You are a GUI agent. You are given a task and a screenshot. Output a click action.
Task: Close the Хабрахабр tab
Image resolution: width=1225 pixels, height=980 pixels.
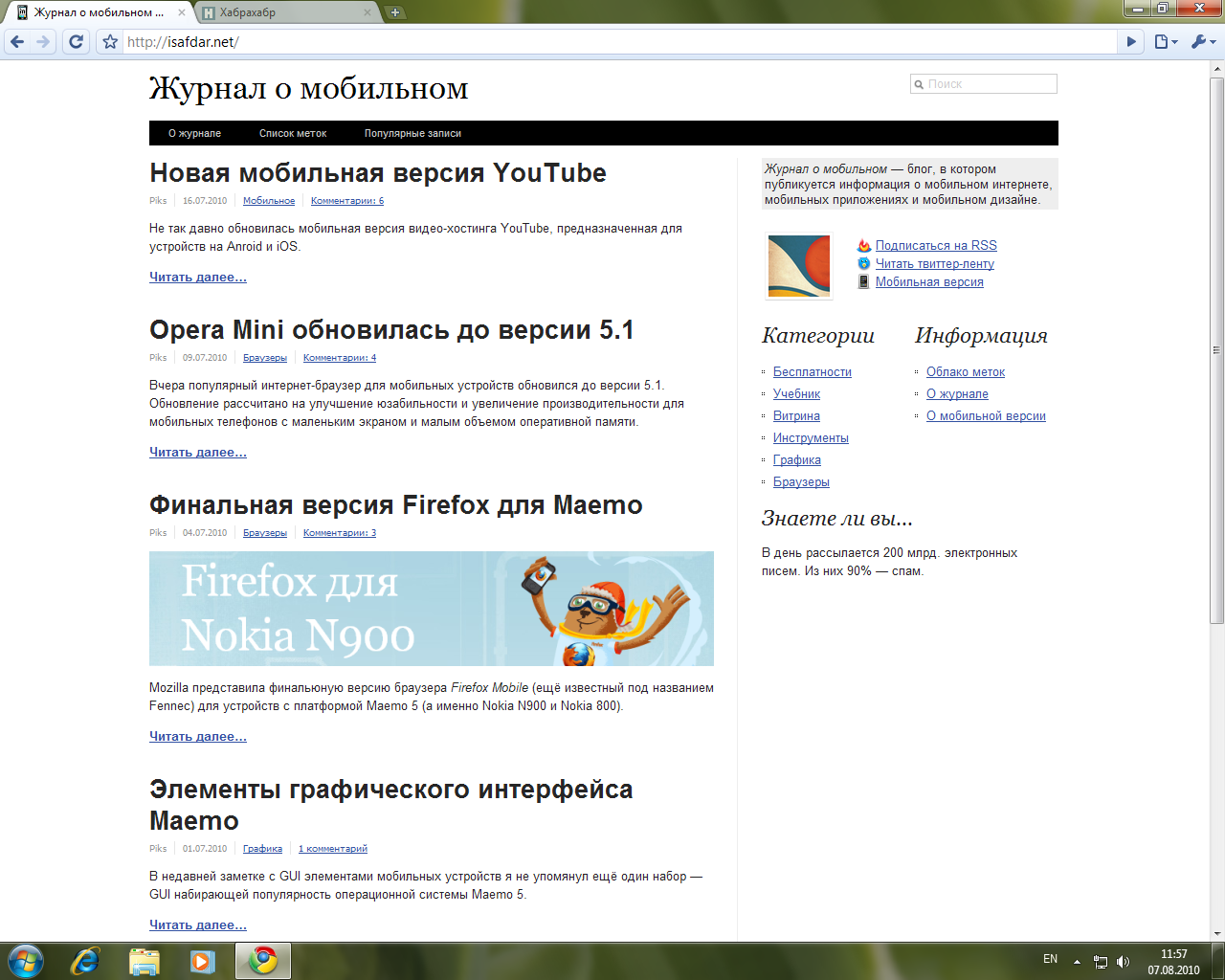(367, 12)
